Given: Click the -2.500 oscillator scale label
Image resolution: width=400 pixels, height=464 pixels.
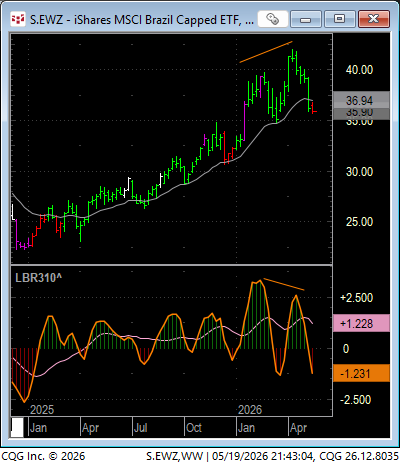Looking at the screenshot, I should point(355,400).
